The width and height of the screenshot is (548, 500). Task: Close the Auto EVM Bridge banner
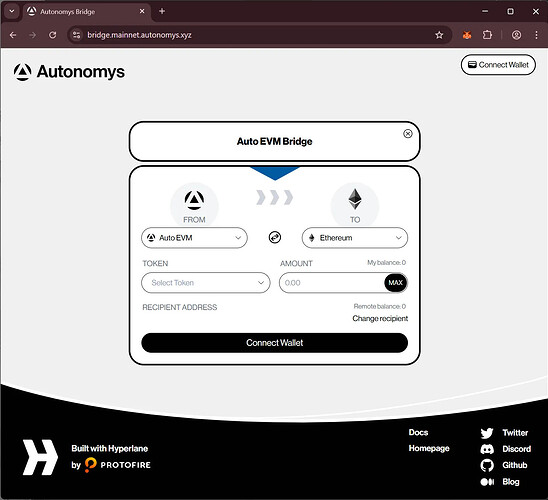pyautogui.click(x=408, y=134)
